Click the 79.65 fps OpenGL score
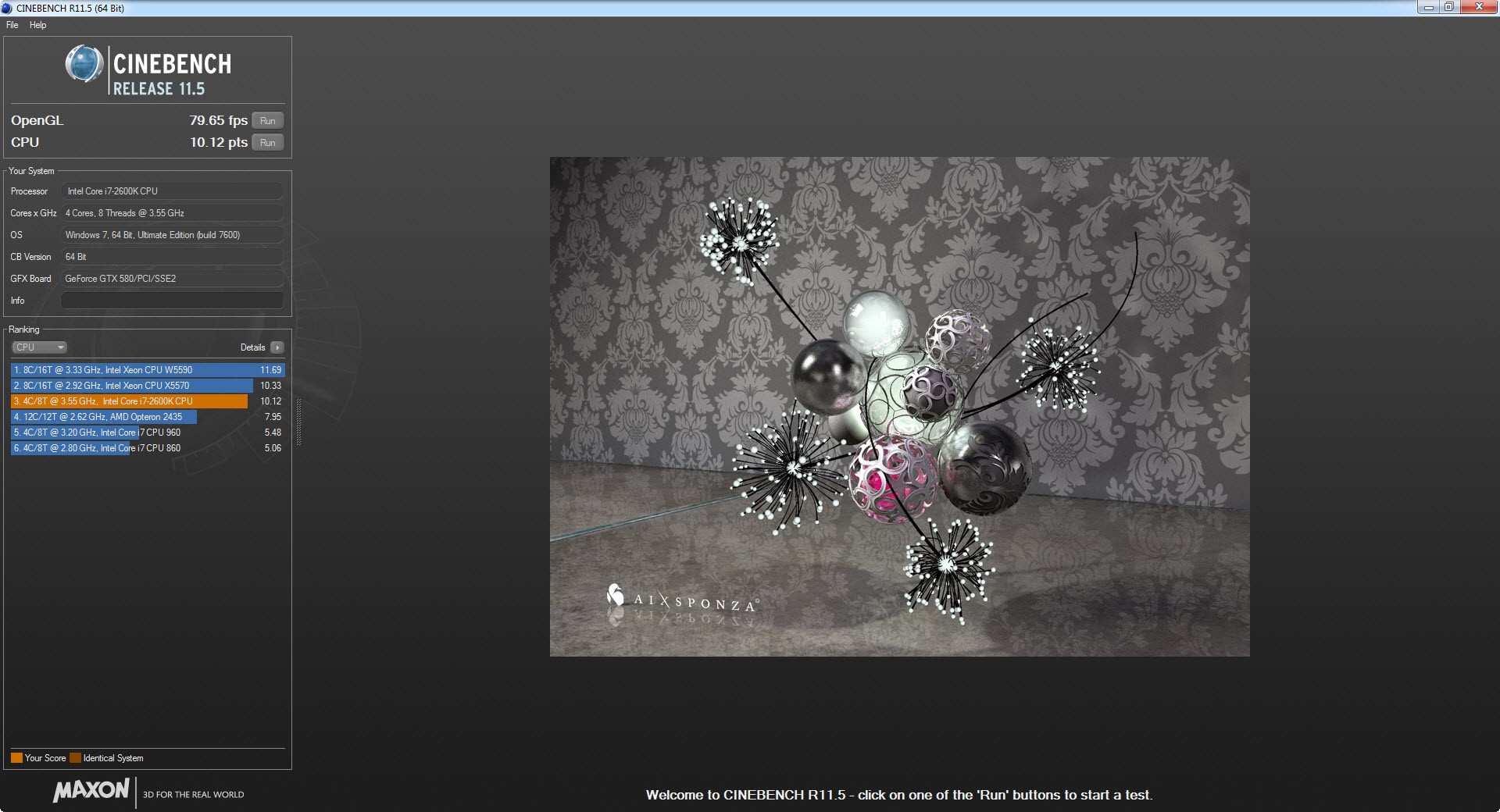Screen dimensions: 1500x812 pyautogui.click(x=218, y=120)
